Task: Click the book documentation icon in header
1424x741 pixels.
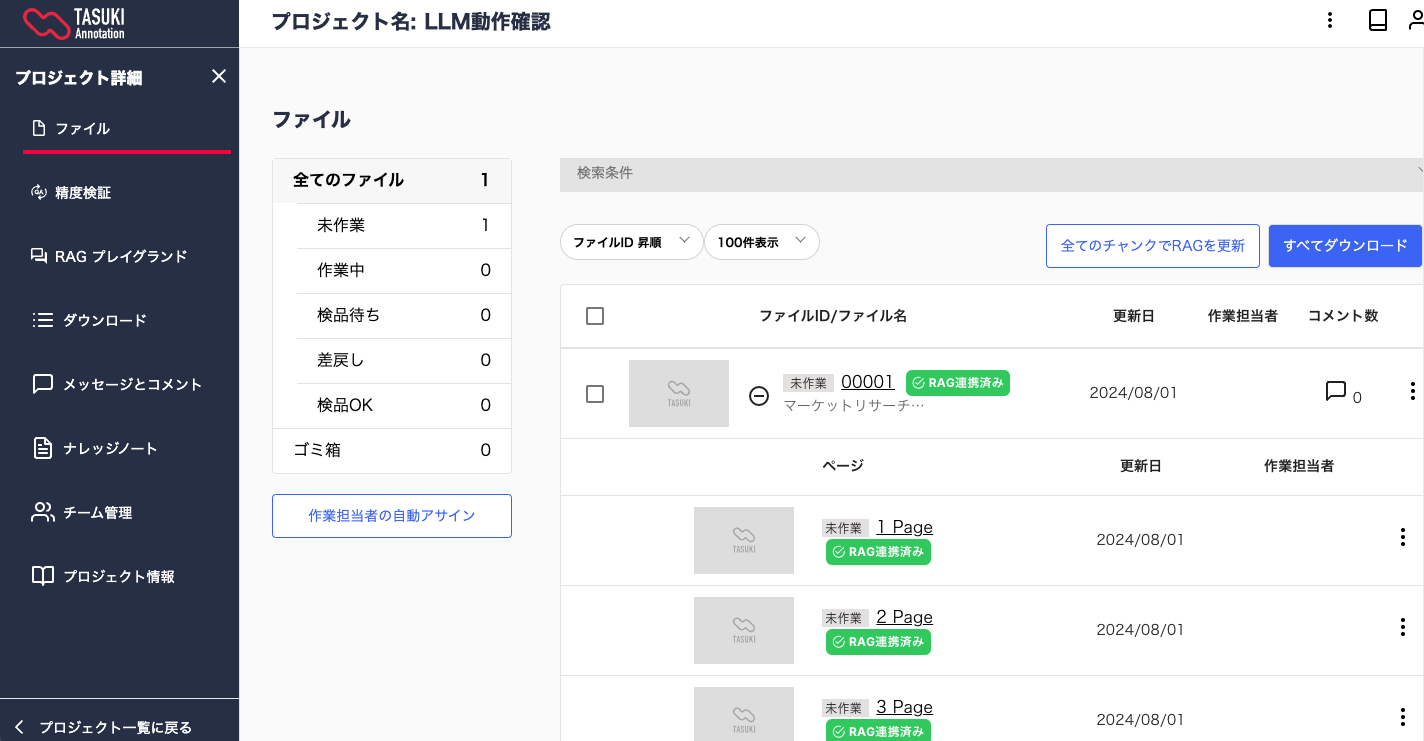Action: 1377,21
